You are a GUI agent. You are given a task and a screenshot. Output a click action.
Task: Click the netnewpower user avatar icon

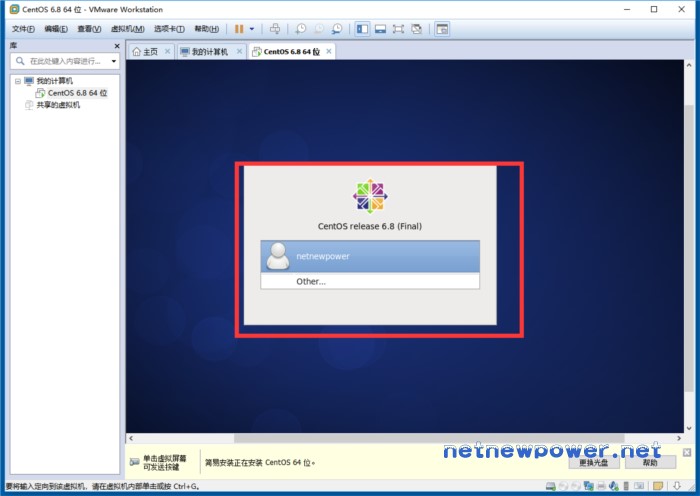pos(278,256)
